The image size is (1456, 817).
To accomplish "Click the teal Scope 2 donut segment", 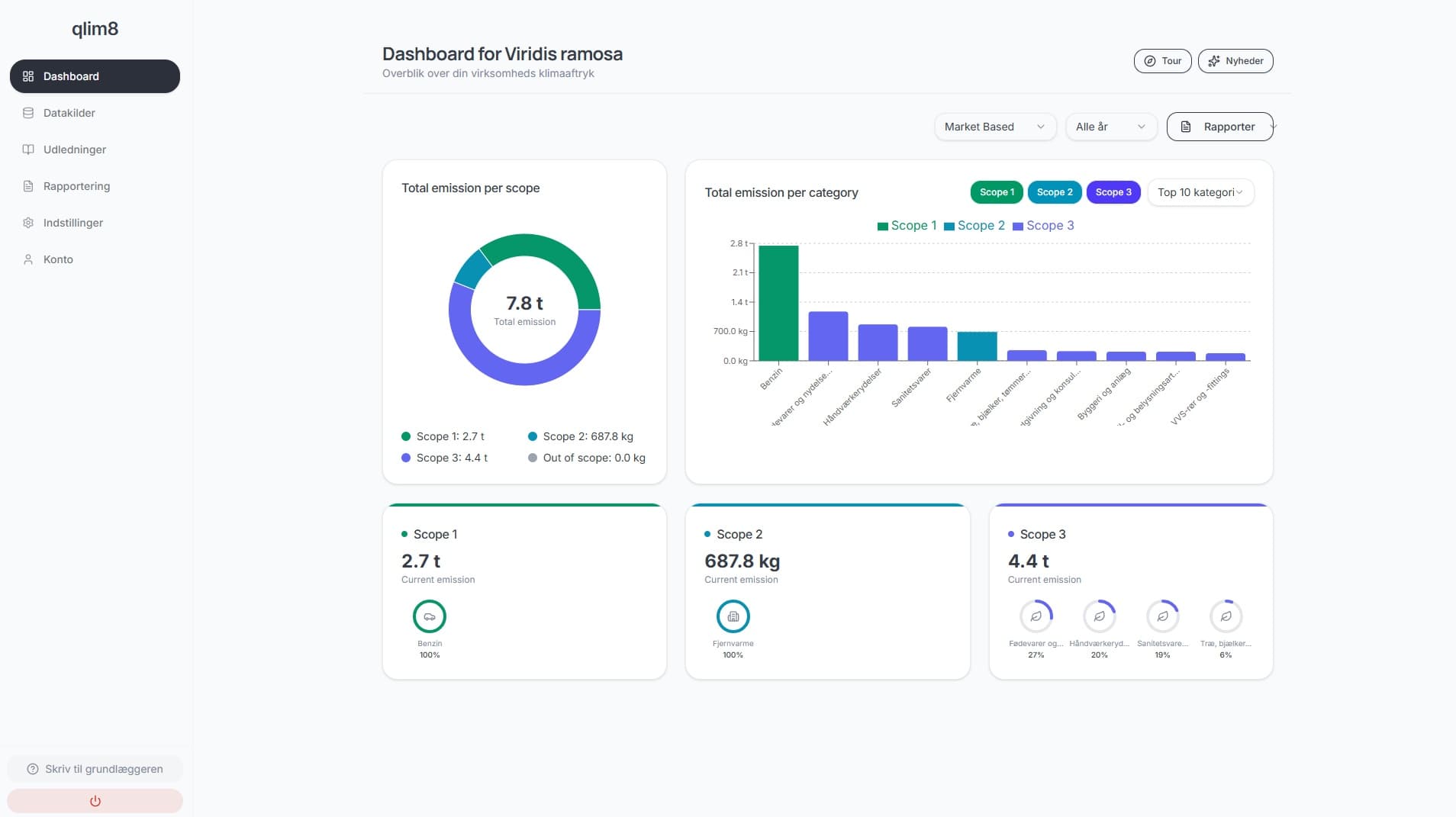I will tap(472, 269).
